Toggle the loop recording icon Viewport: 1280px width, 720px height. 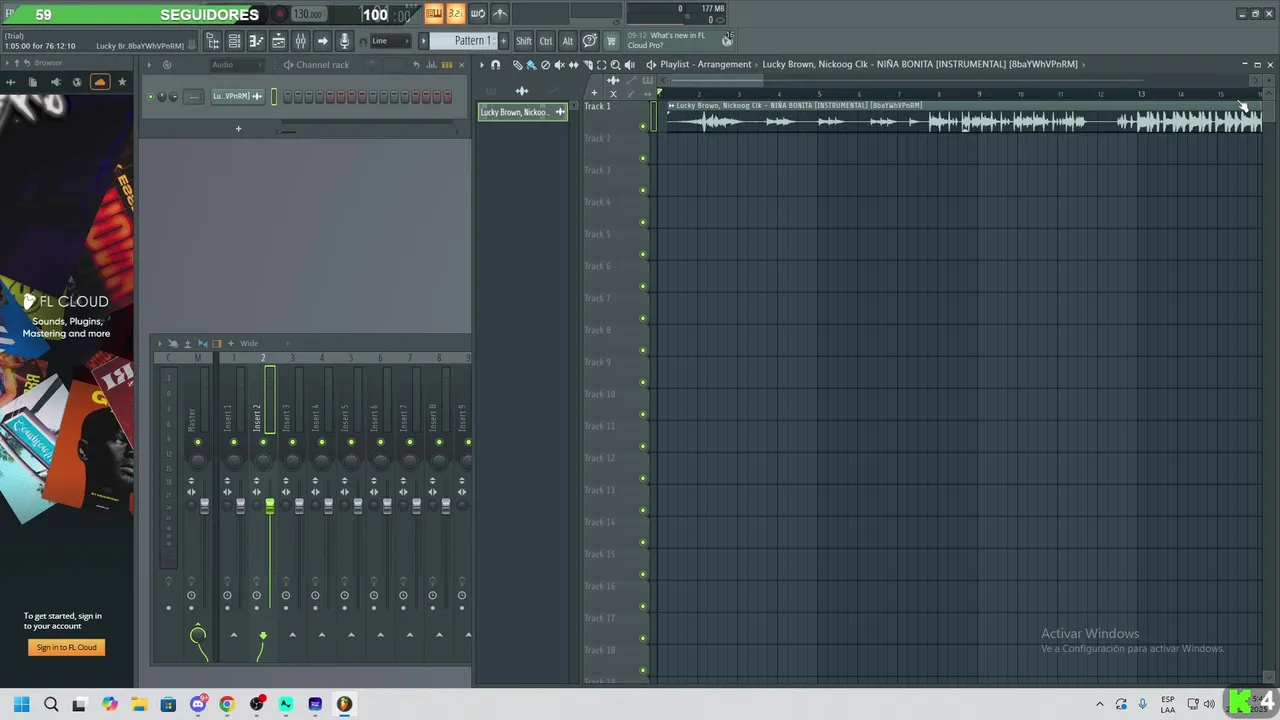click(478, 14)
